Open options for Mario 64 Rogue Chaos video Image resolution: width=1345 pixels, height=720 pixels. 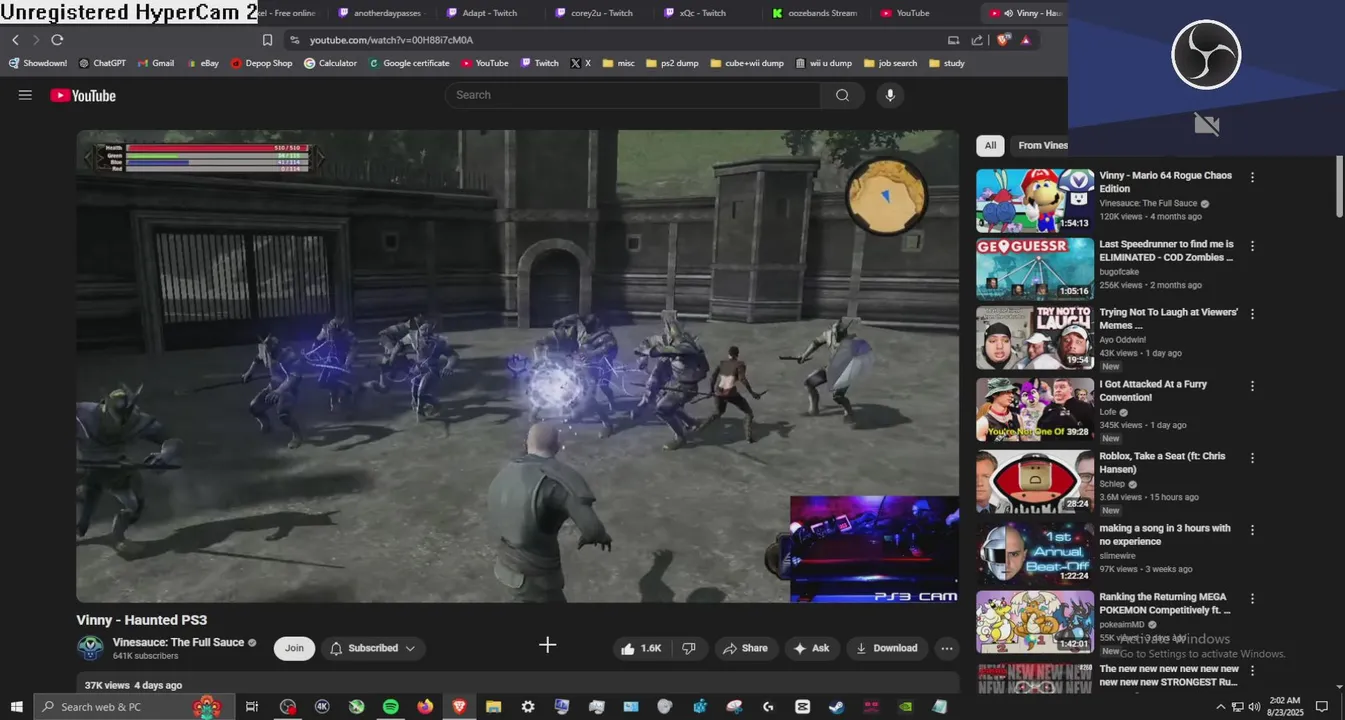(x=1252, y=177)
